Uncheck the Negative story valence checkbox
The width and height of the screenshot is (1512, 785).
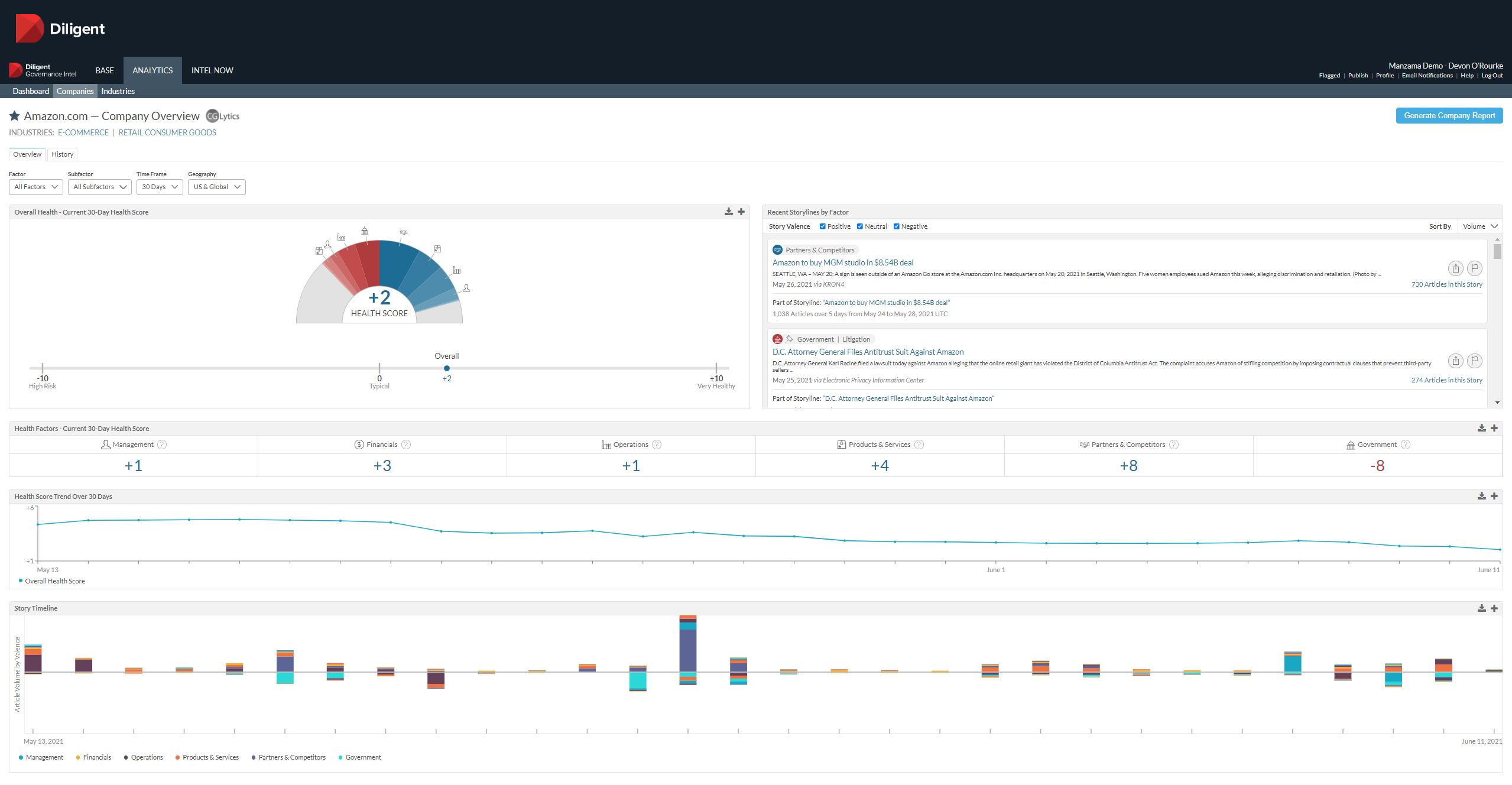[897, 226]
